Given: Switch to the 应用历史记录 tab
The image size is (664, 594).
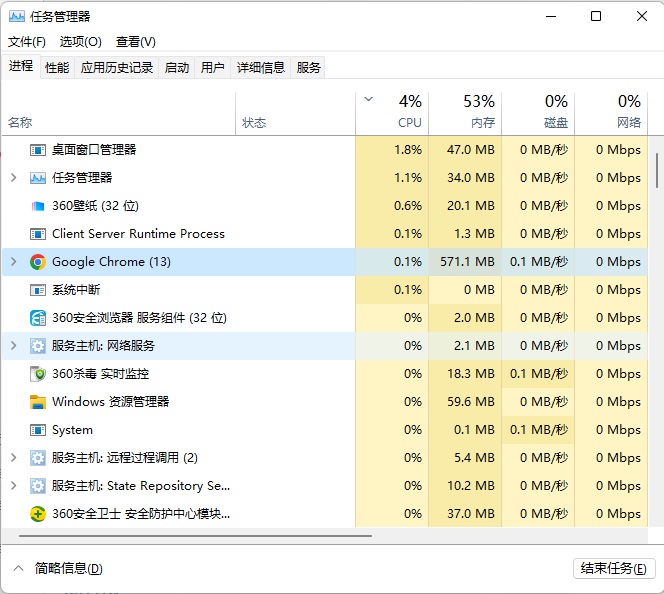Looking at the screenshot, I should tap(117, 67).
